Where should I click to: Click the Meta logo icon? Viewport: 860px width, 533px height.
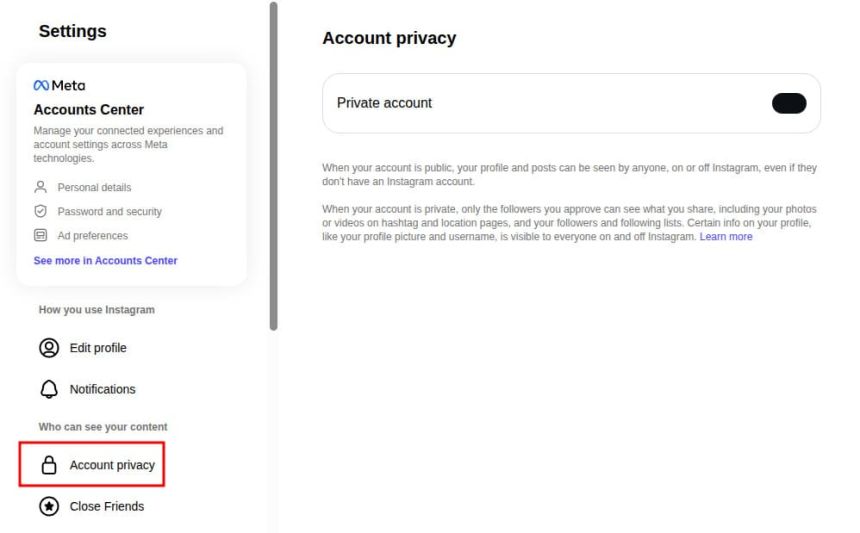click(x=42, y=85)
